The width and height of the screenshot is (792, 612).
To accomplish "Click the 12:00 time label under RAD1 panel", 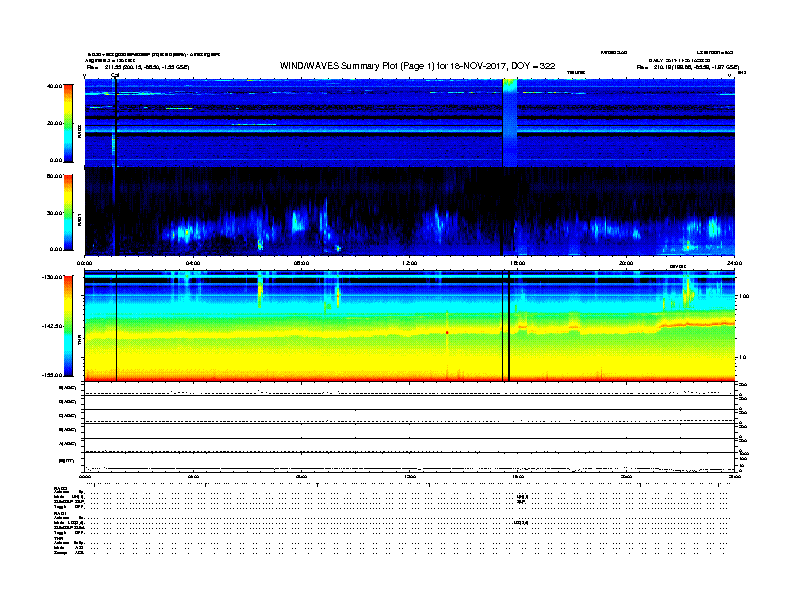I will [410, 263].
